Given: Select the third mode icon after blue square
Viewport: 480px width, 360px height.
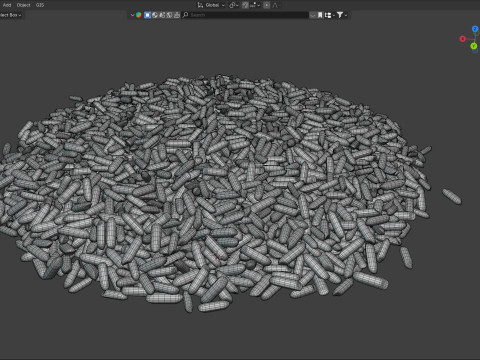Looking at the screenshot, I should coord(162,15).
